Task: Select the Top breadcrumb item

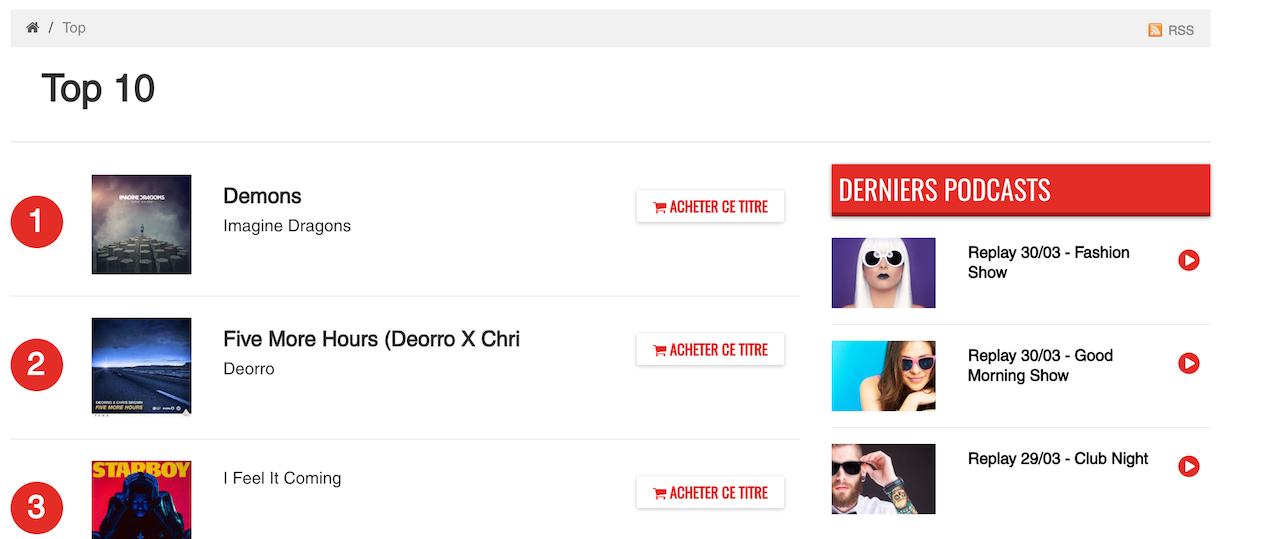Action: 74,28
